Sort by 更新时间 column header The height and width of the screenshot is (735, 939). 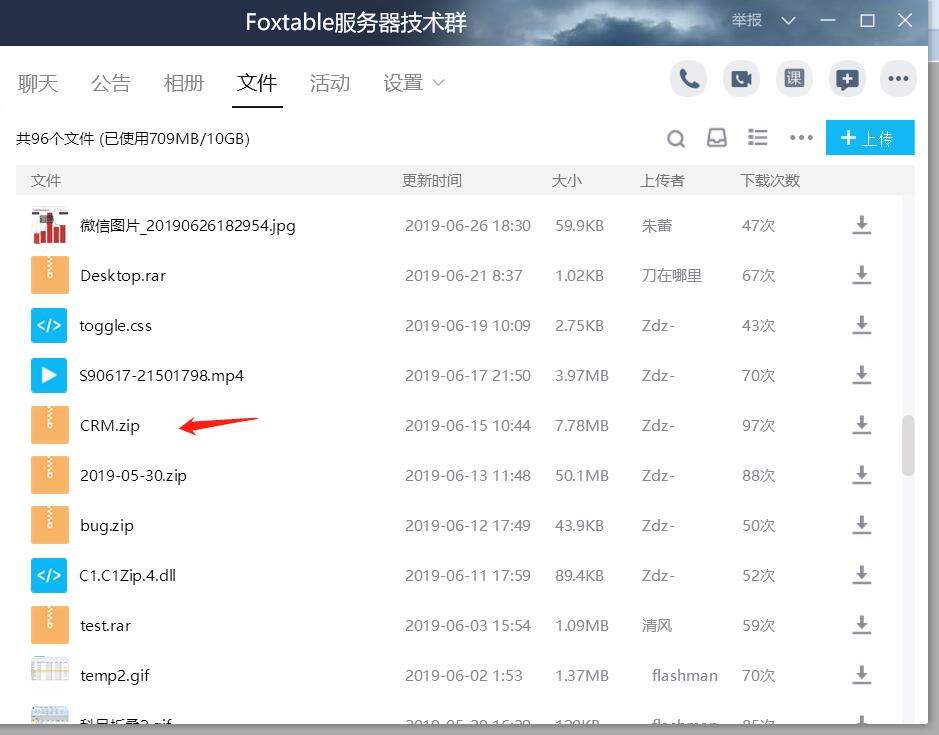pos(432,180)
